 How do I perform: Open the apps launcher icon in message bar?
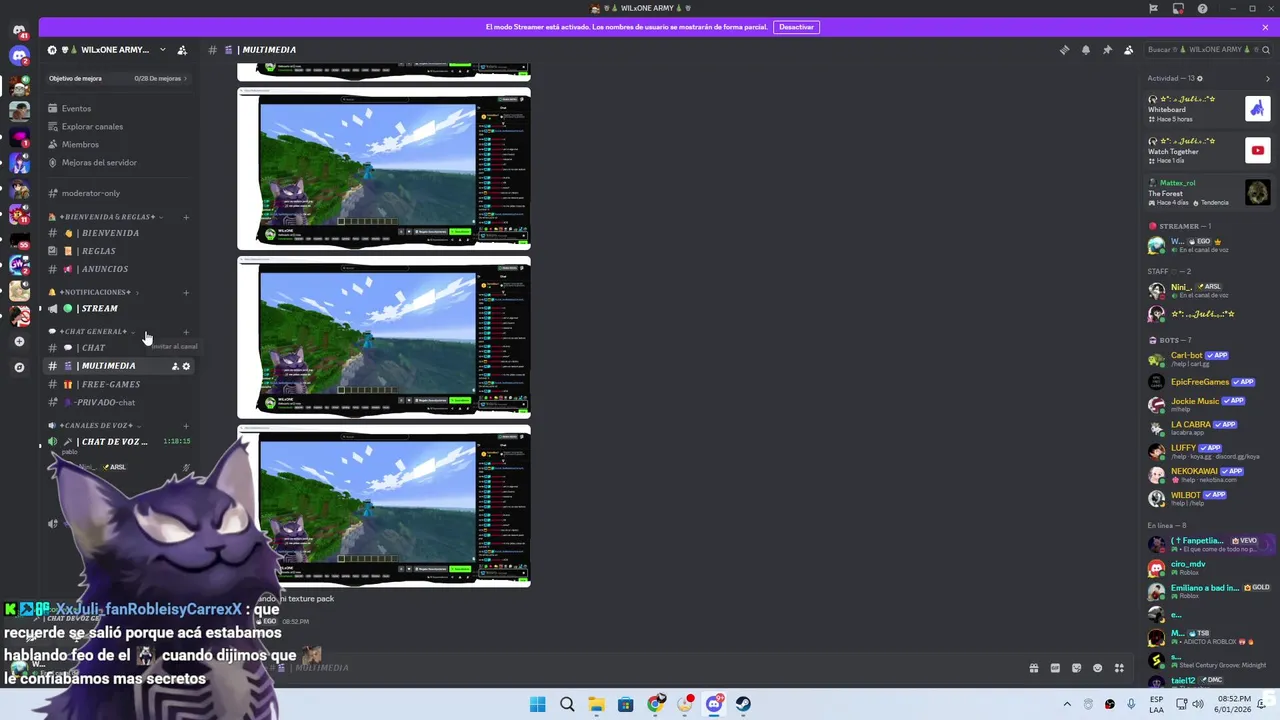pos(1120,668)
